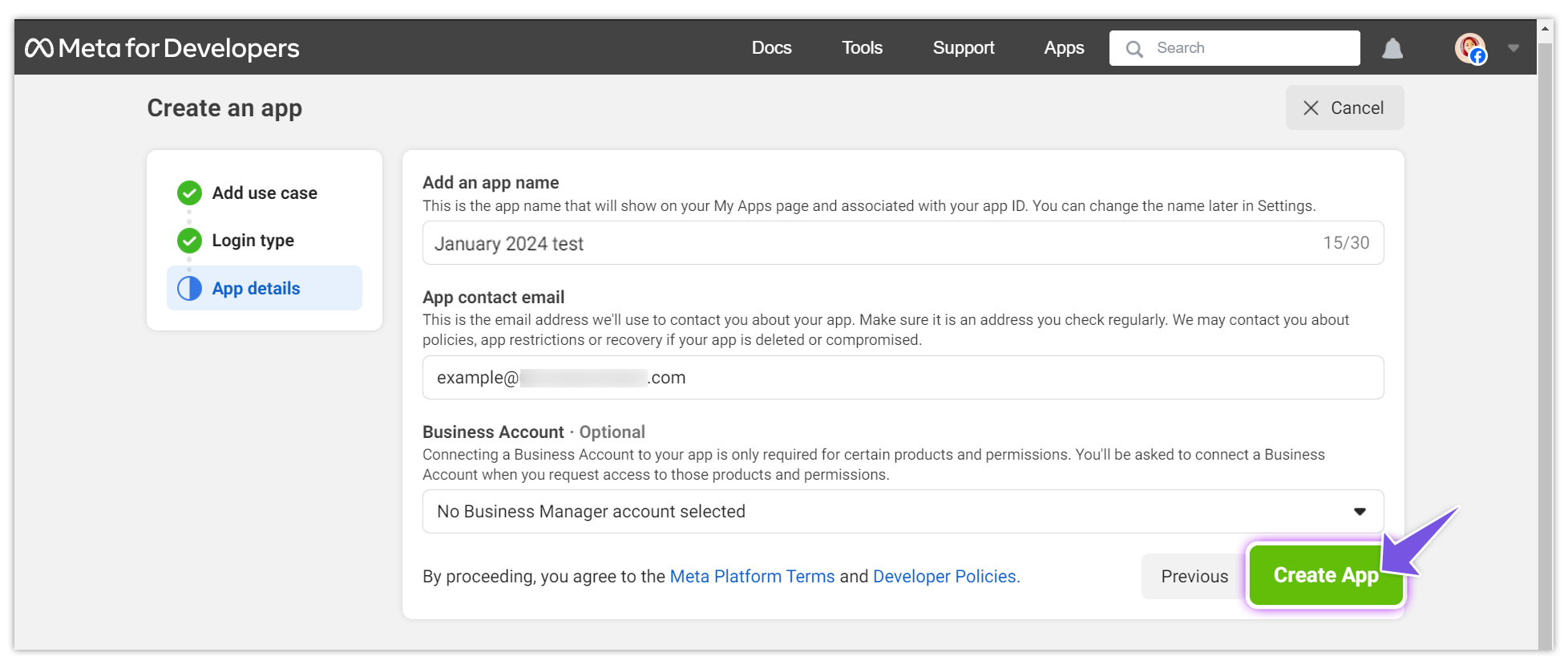Go to the Apps page

(1064, 48)
